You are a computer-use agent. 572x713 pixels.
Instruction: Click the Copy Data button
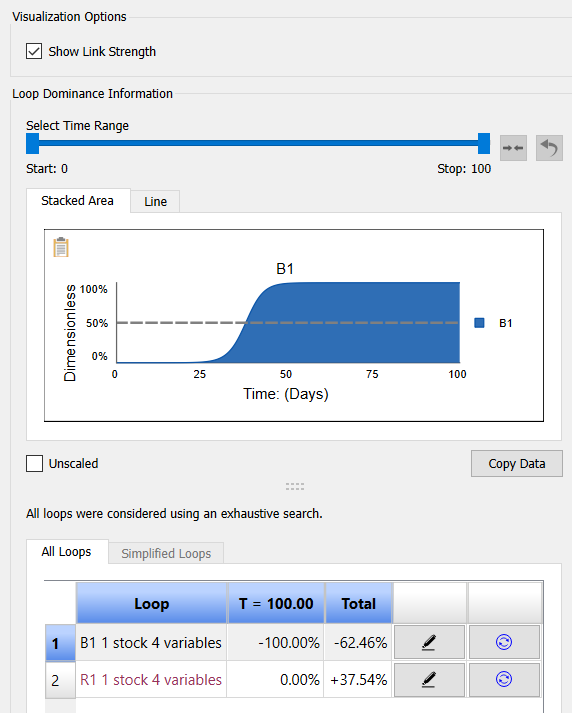(517, 463)
